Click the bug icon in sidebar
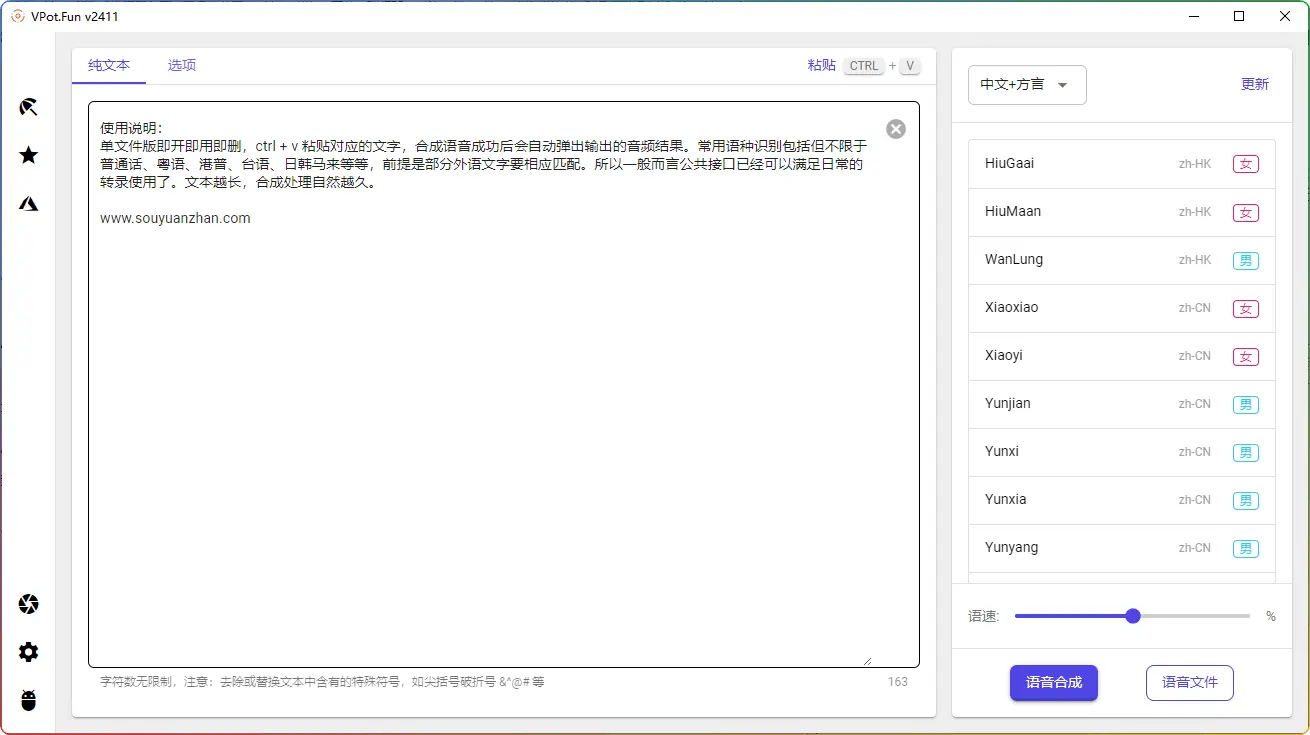Viewport: 1310px width, 735px height. 29,700
